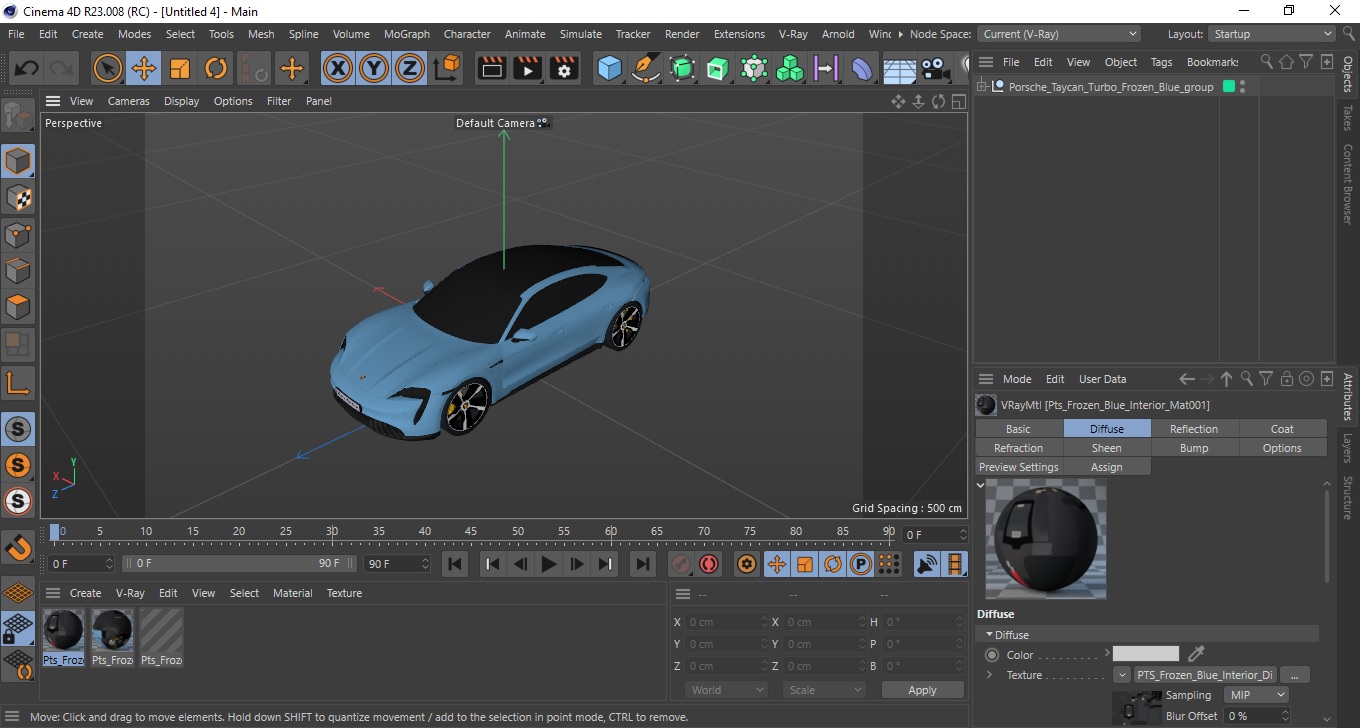Click the Undo arrow icon

tap(27, 68)
